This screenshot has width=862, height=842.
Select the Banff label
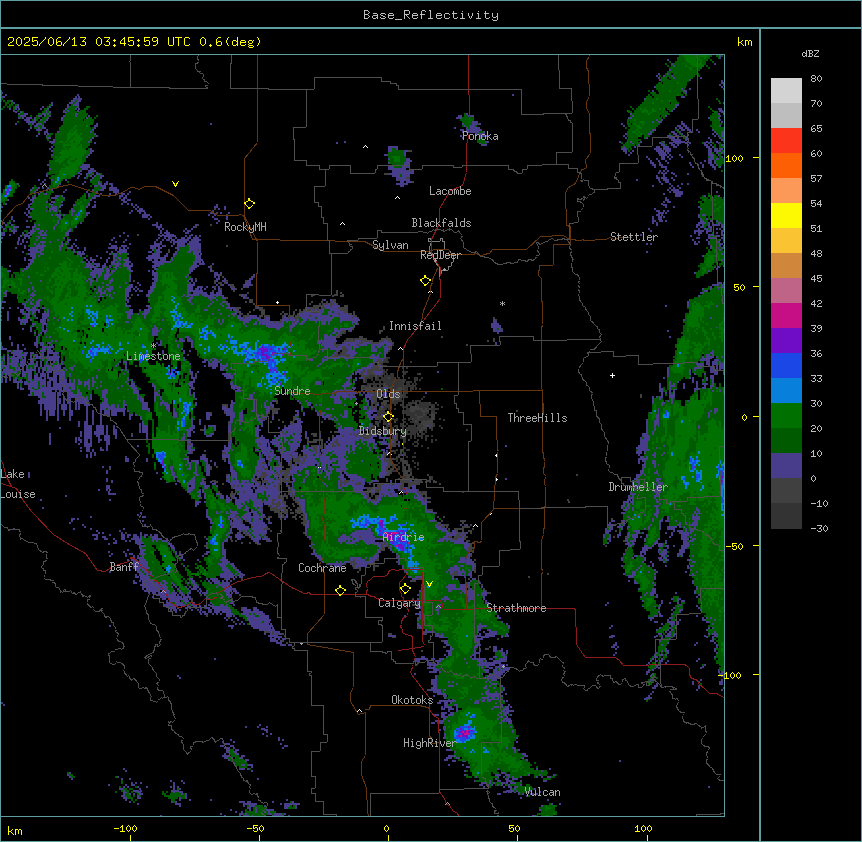click(124, 567)
